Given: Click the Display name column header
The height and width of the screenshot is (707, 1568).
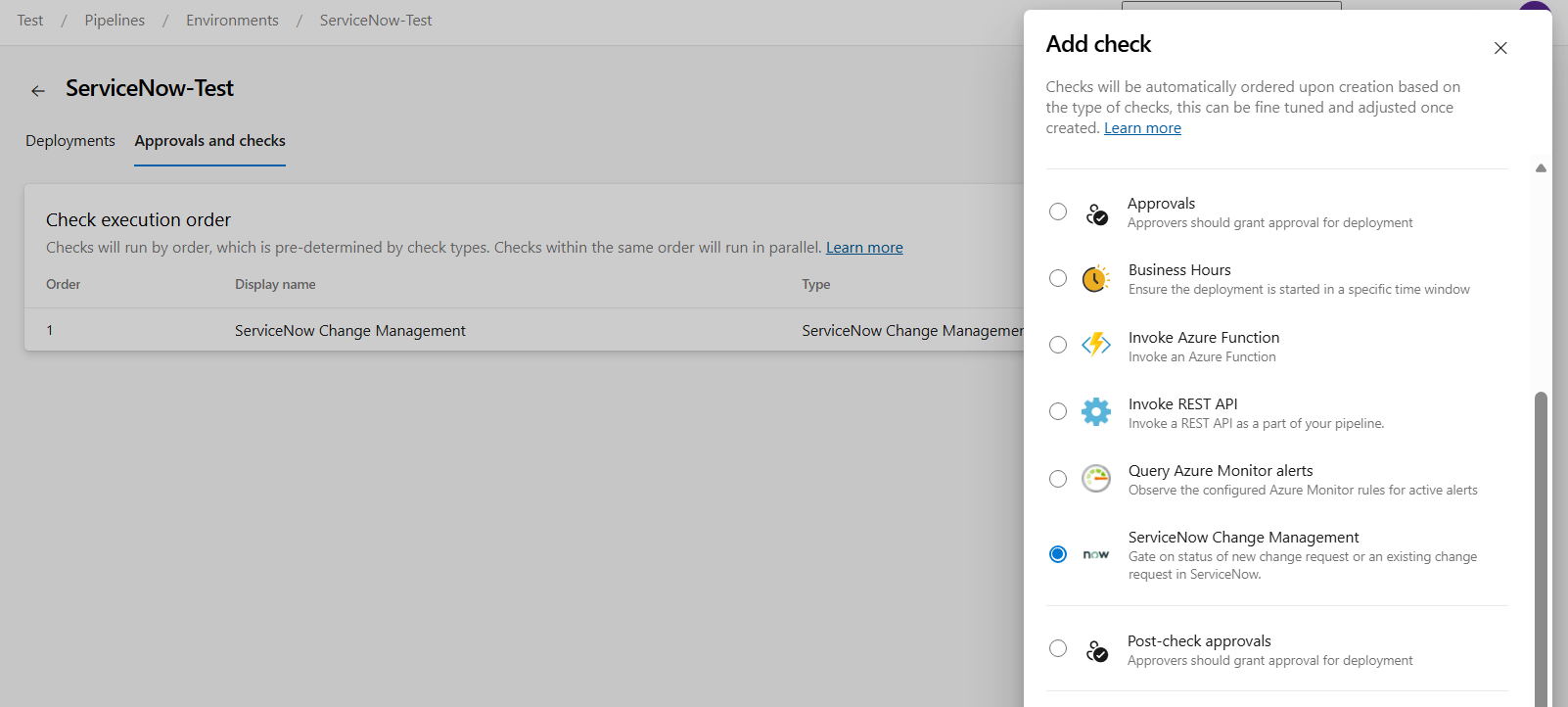Looking at the screenshot, I should pos(275,284).
